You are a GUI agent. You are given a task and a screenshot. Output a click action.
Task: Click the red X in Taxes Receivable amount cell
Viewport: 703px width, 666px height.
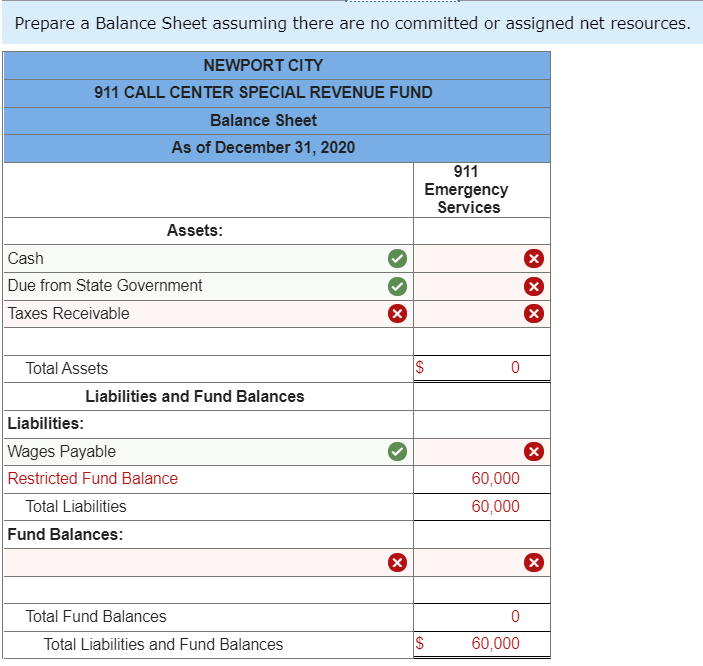[534, 313]
